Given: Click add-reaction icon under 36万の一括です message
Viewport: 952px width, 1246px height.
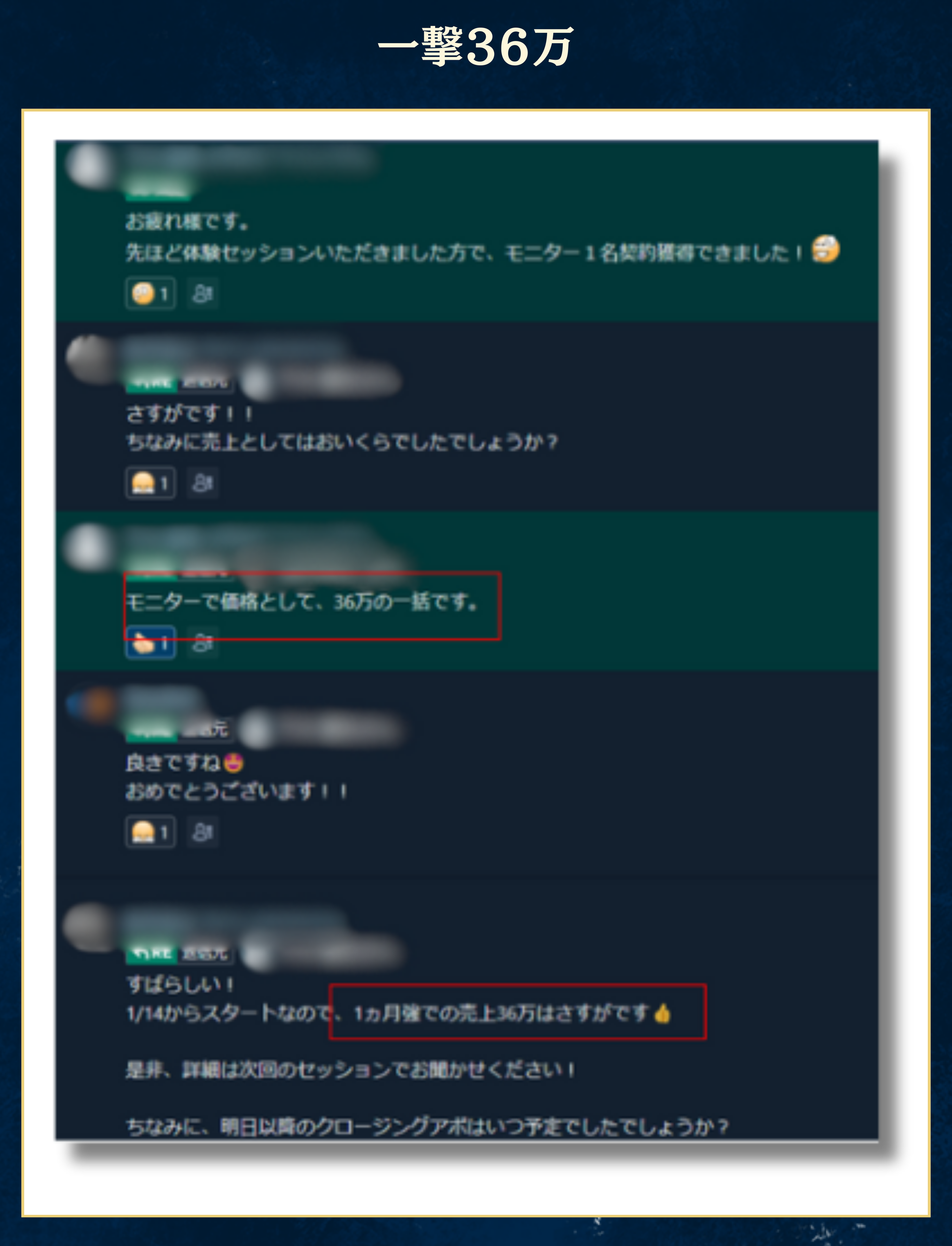Looking at the screenshot, I should (202, 644).
